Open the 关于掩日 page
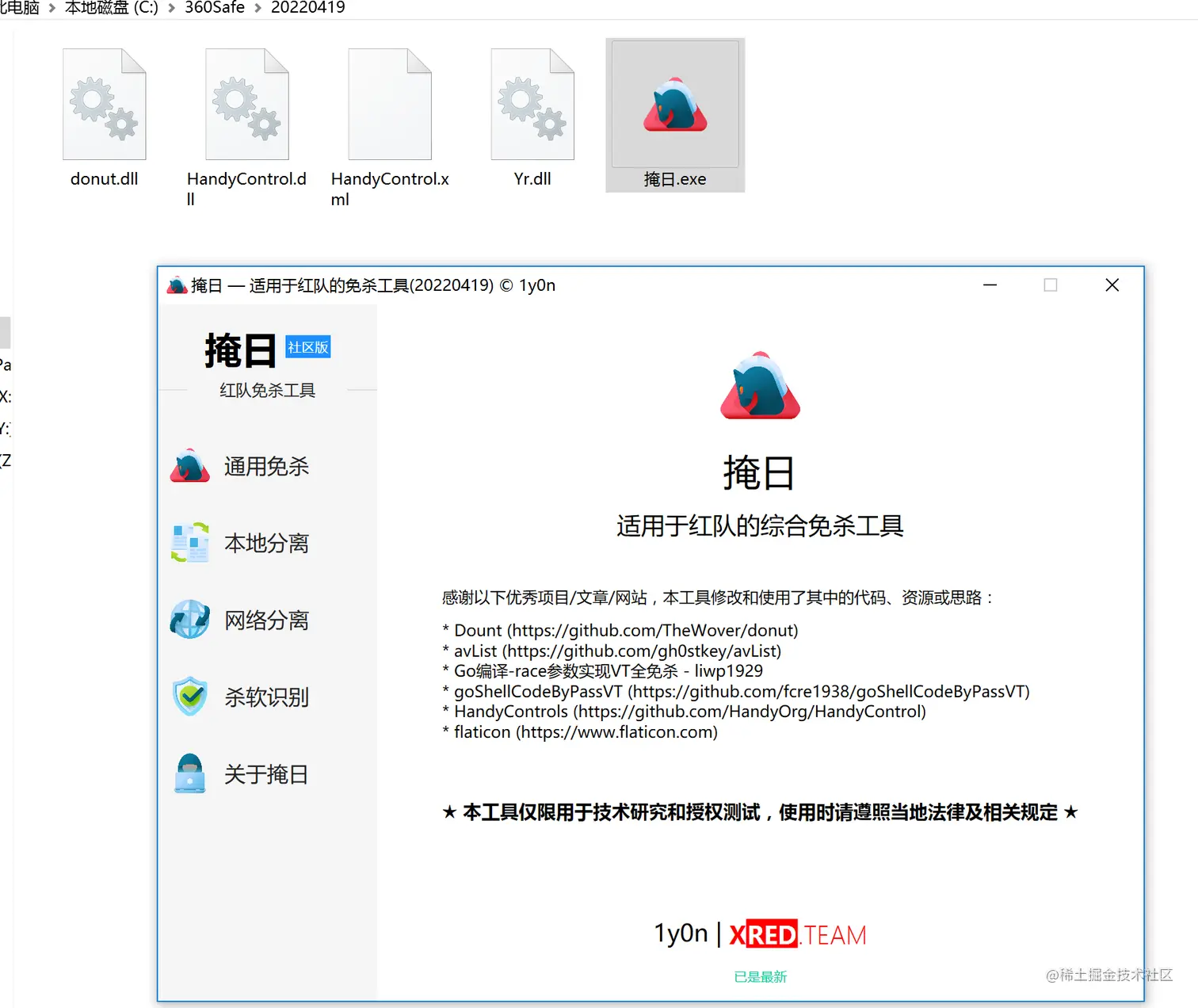Viewport: 1198px width, 1008px height. (x=267, y=773)
